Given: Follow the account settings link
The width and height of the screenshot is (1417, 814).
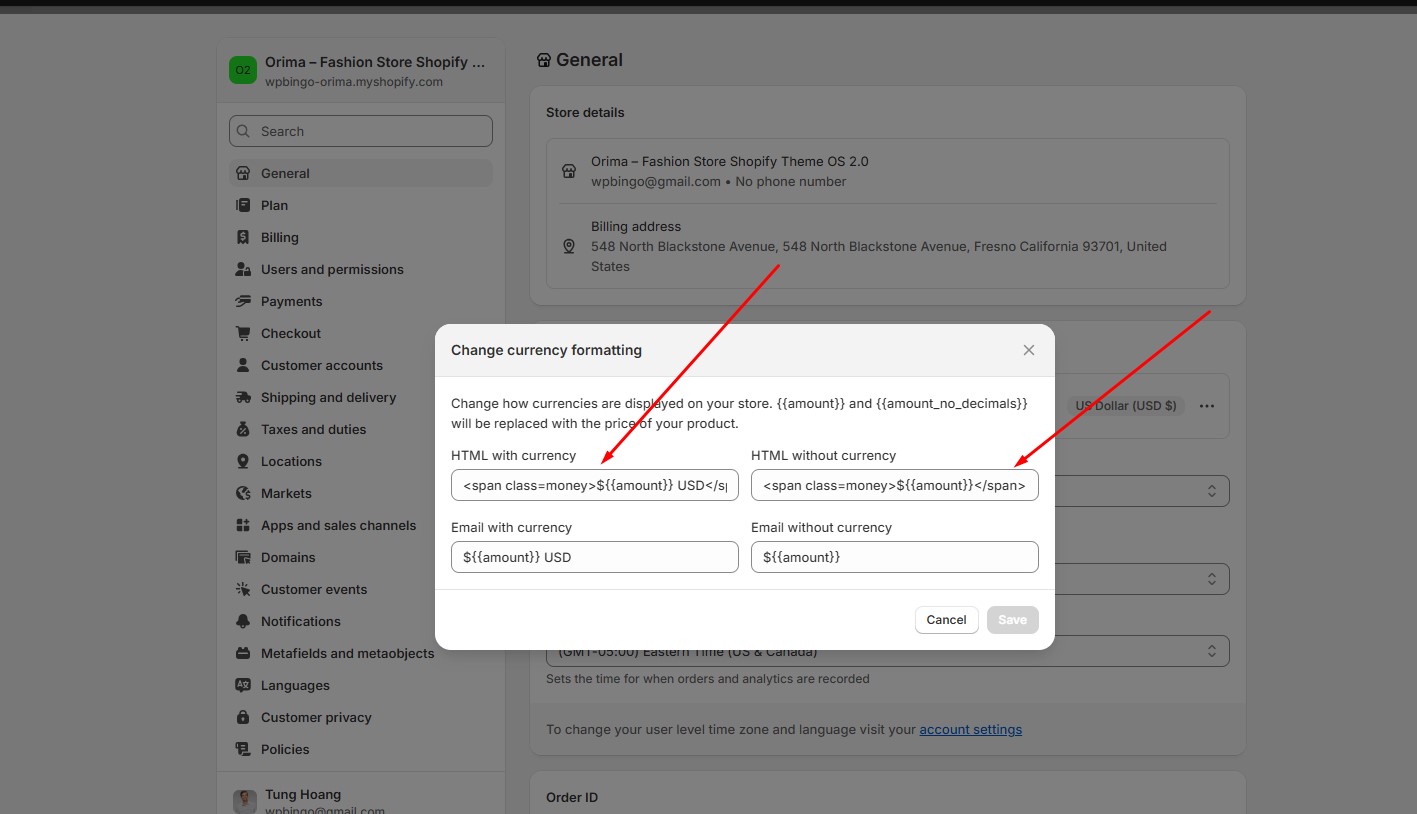Looking at the screenshot, I should (970, 730).
